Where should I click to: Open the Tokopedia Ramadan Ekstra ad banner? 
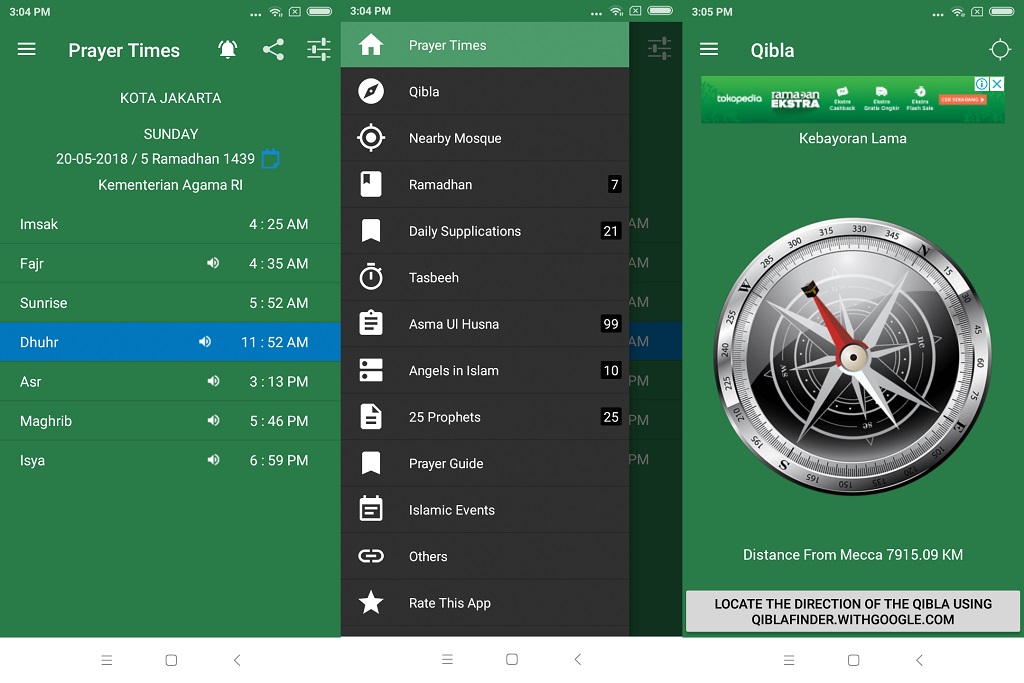pyautogui.click(x=853, y=99)
